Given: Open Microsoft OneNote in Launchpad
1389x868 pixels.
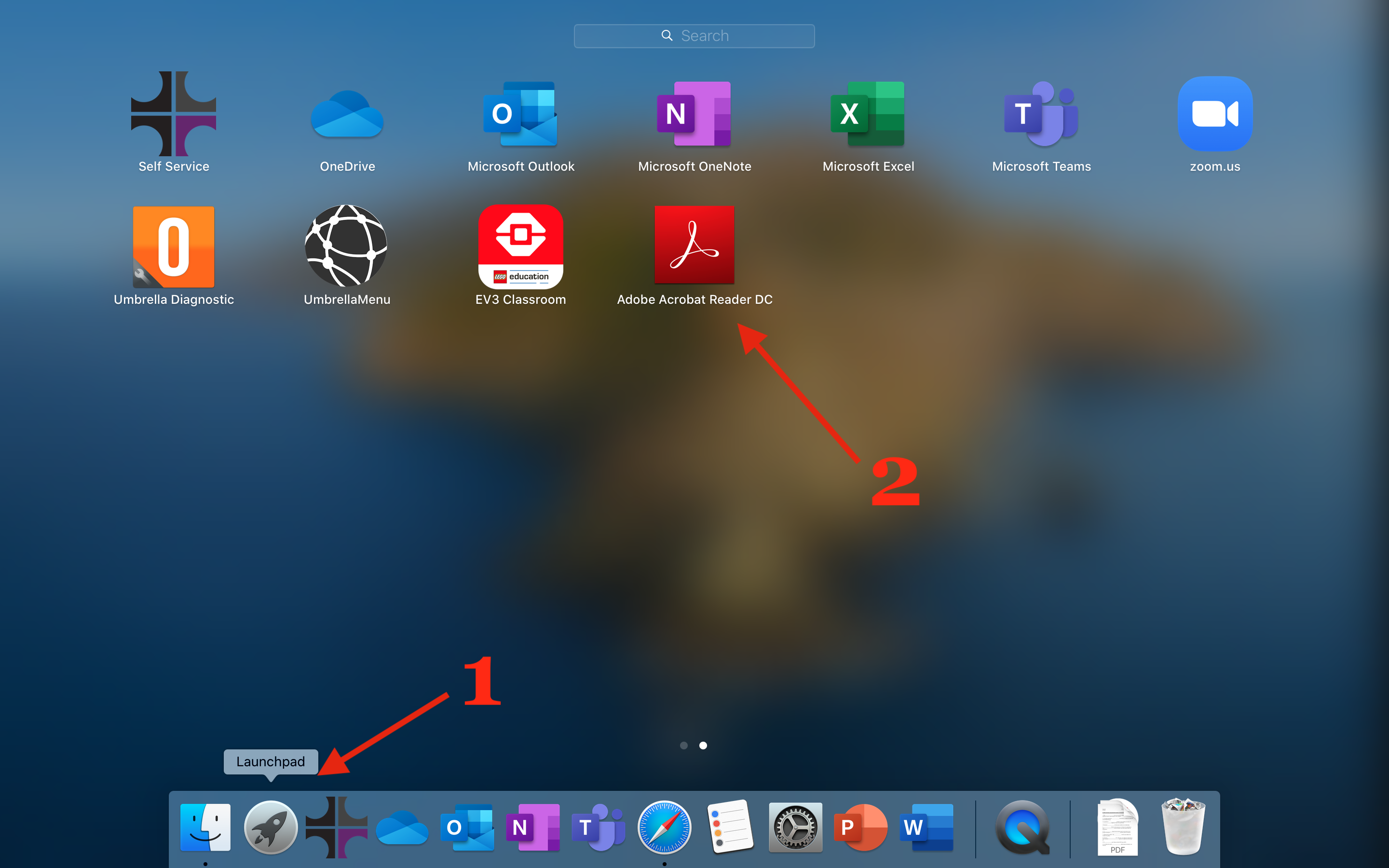Looking at the screenshot, I should point(694,114).
